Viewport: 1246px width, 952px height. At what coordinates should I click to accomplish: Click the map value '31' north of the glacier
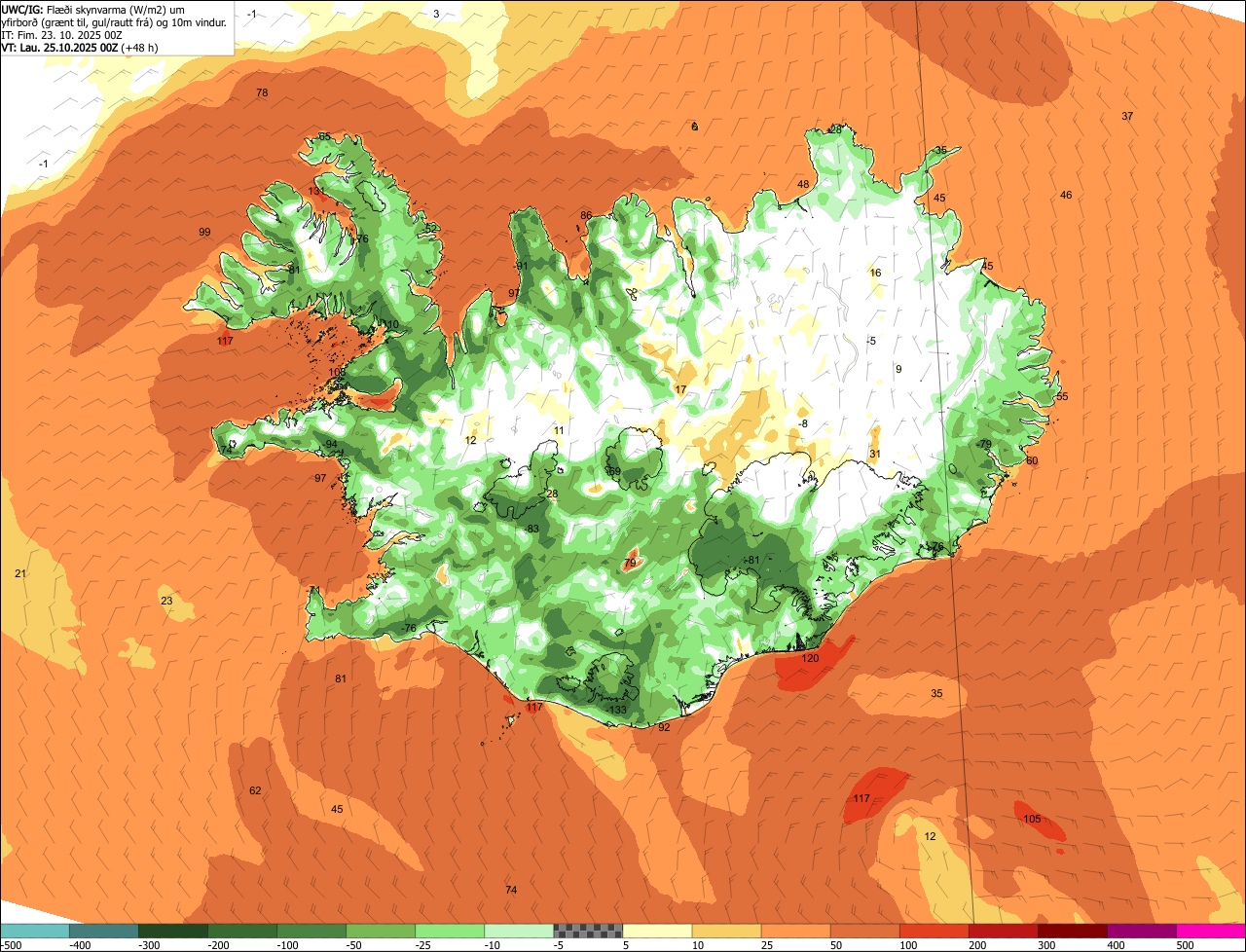tap(875, 454)
